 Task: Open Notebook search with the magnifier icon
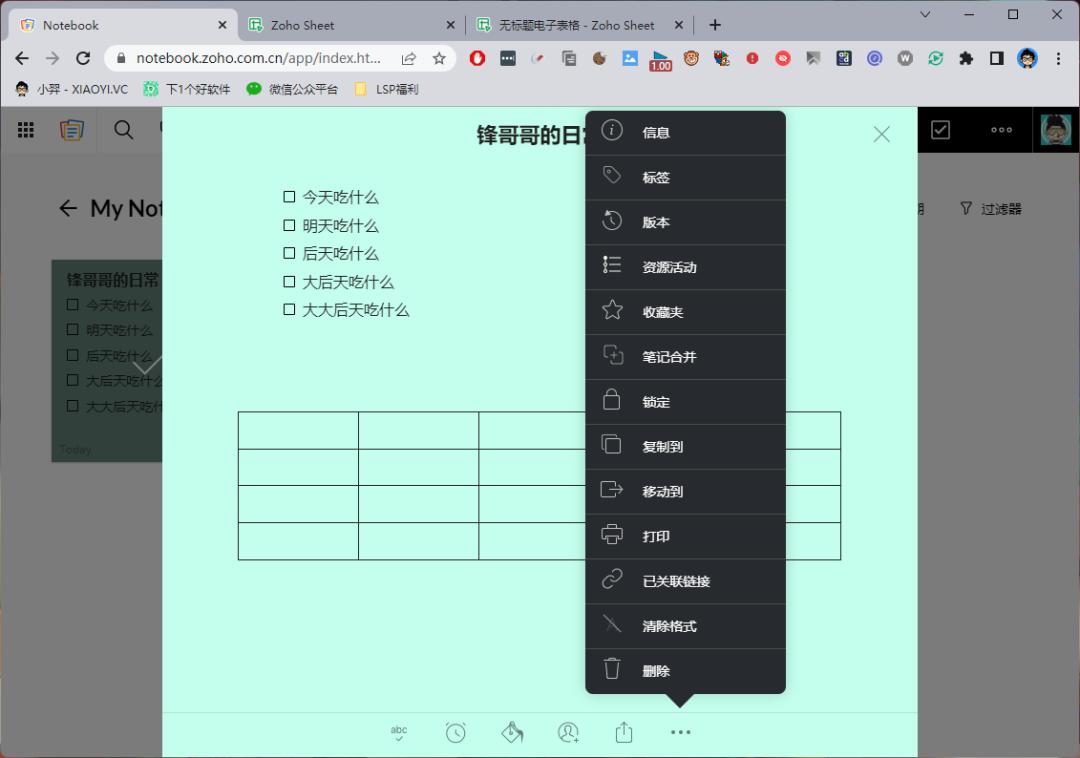[123, 130]
